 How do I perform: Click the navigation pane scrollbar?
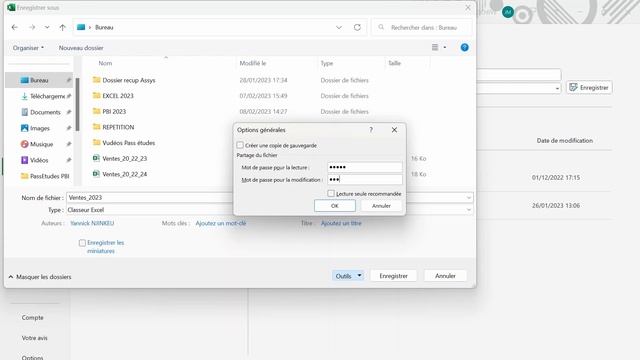click(x=77, y=104)
